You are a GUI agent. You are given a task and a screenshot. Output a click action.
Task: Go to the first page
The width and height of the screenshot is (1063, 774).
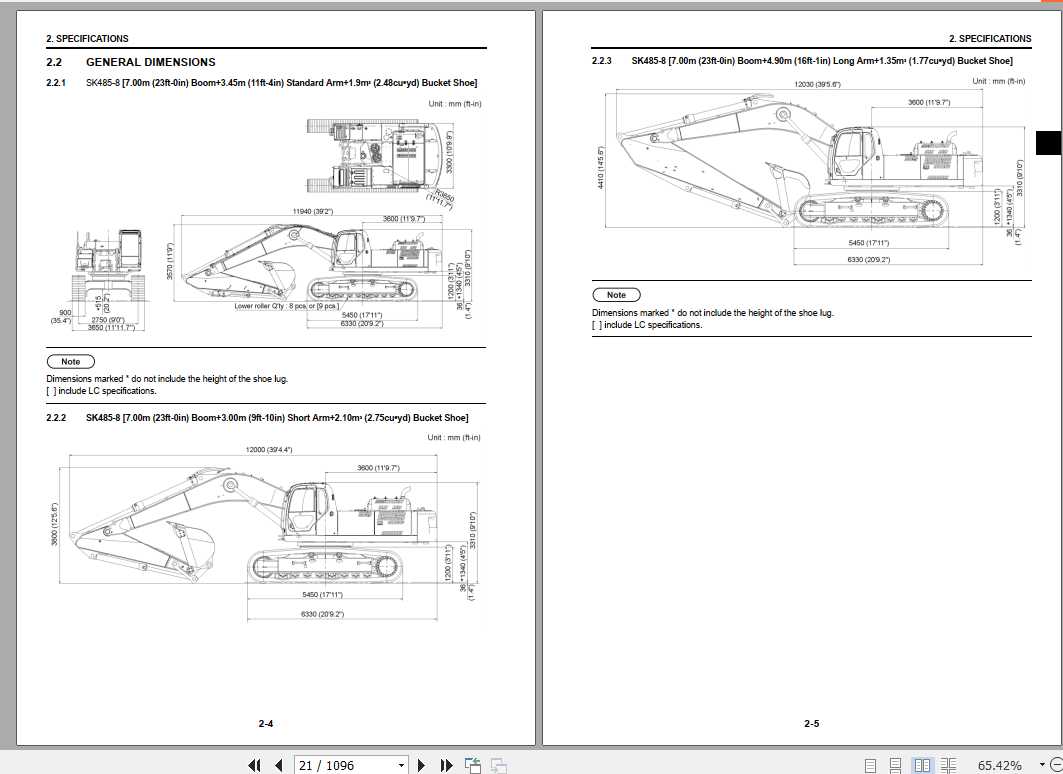click(254, 765)
